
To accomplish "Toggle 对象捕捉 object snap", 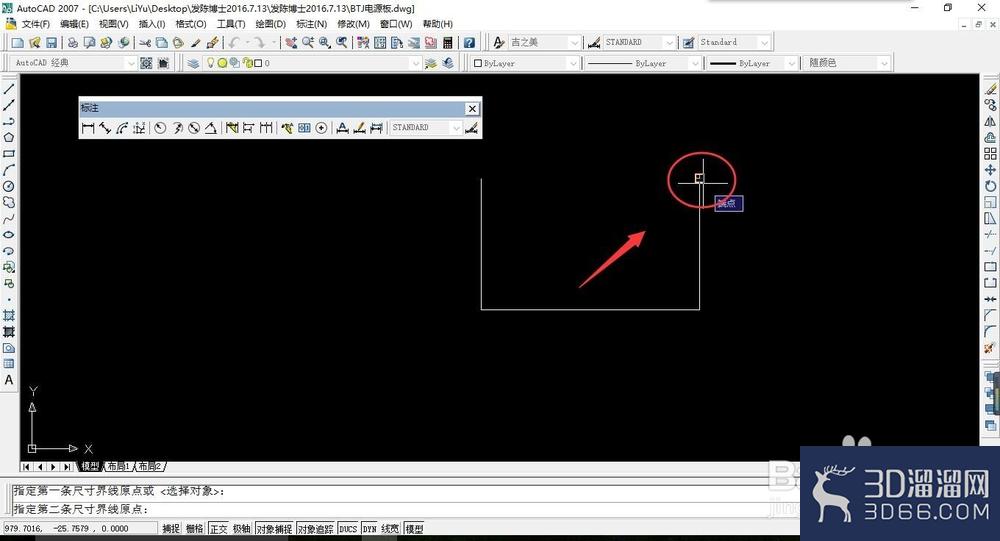I will 274,528.
